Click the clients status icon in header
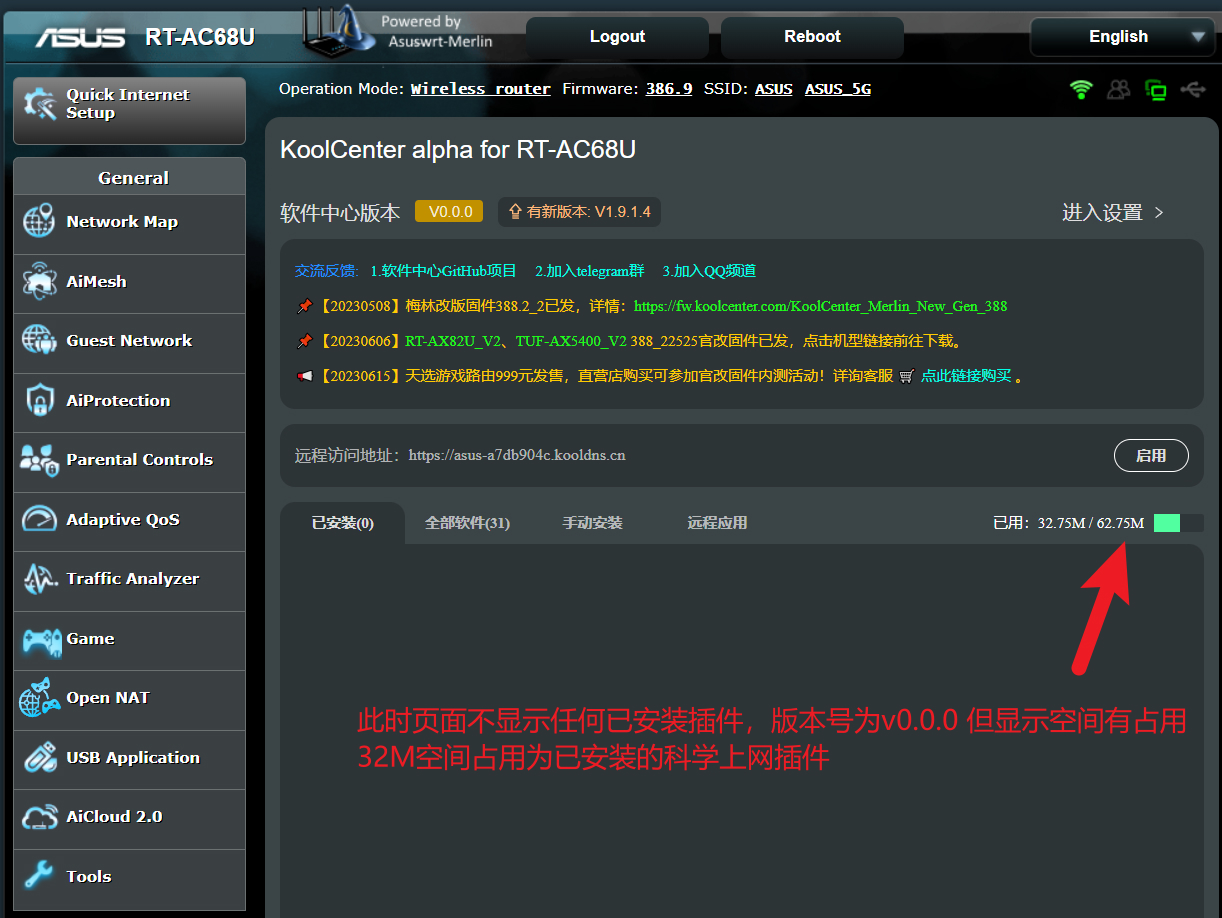This screenshot has width=1222, height=918. pyautogui.click(x=1118, y=89)
